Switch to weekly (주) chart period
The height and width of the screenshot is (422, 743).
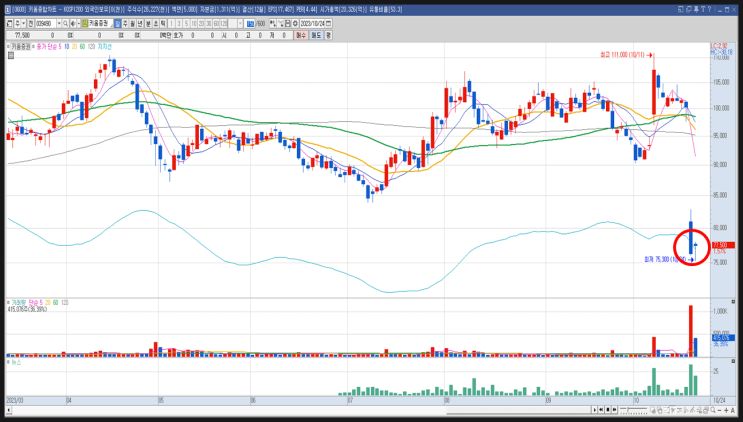point(125,23)
